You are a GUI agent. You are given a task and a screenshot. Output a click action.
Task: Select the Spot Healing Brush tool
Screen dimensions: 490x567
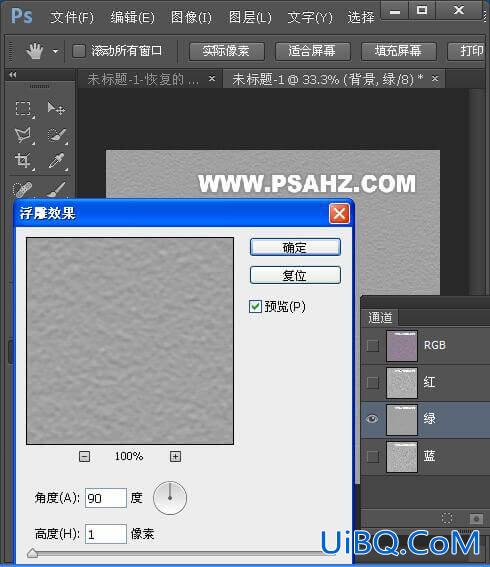[x=22, y=189]
